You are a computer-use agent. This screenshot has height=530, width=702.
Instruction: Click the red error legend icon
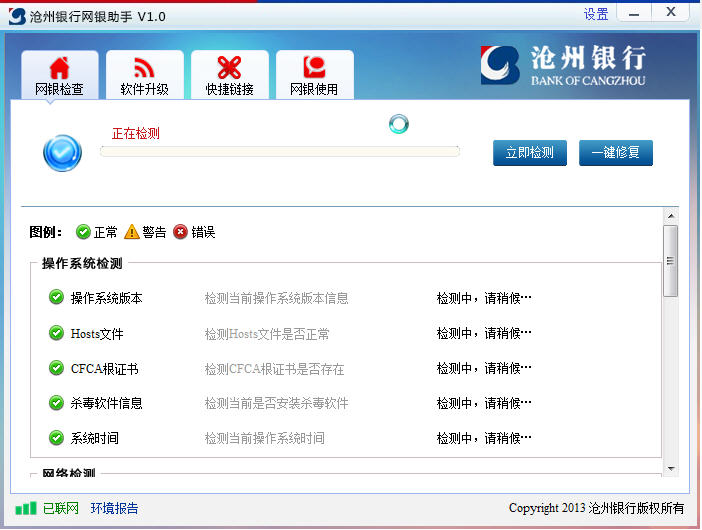pos(180,232)
